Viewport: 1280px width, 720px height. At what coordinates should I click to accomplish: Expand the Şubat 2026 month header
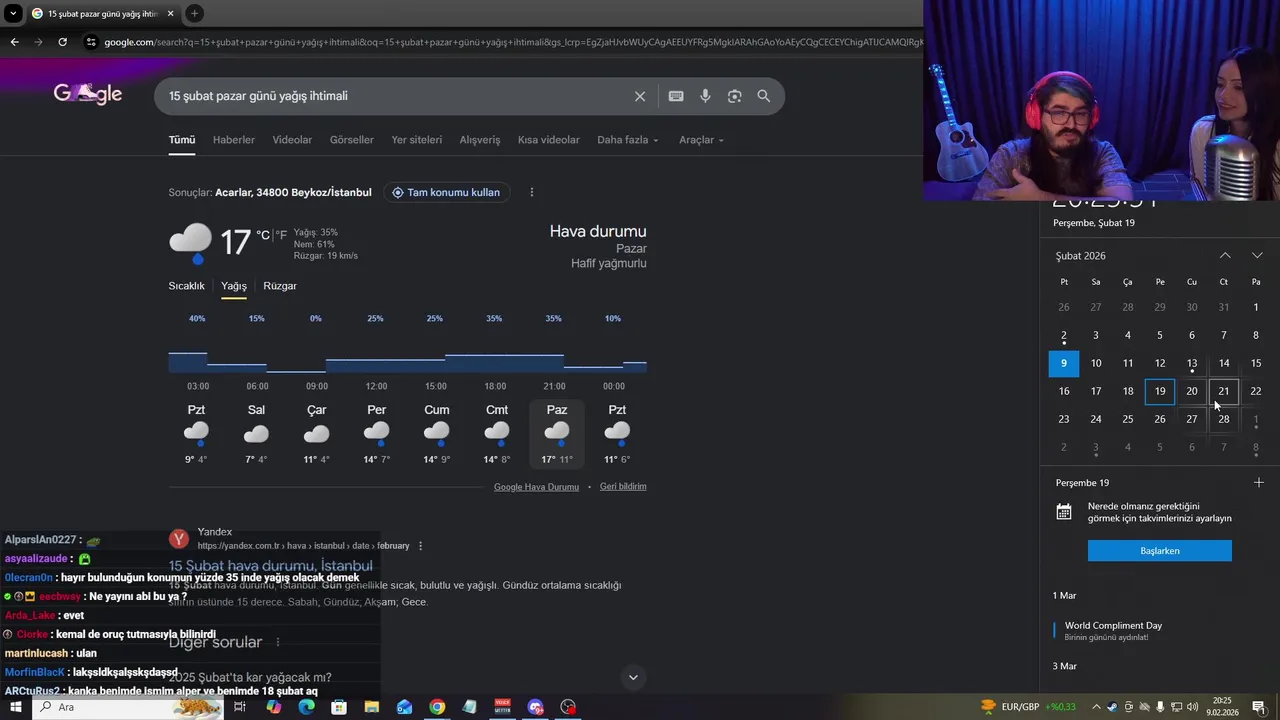click(1081, 256)
